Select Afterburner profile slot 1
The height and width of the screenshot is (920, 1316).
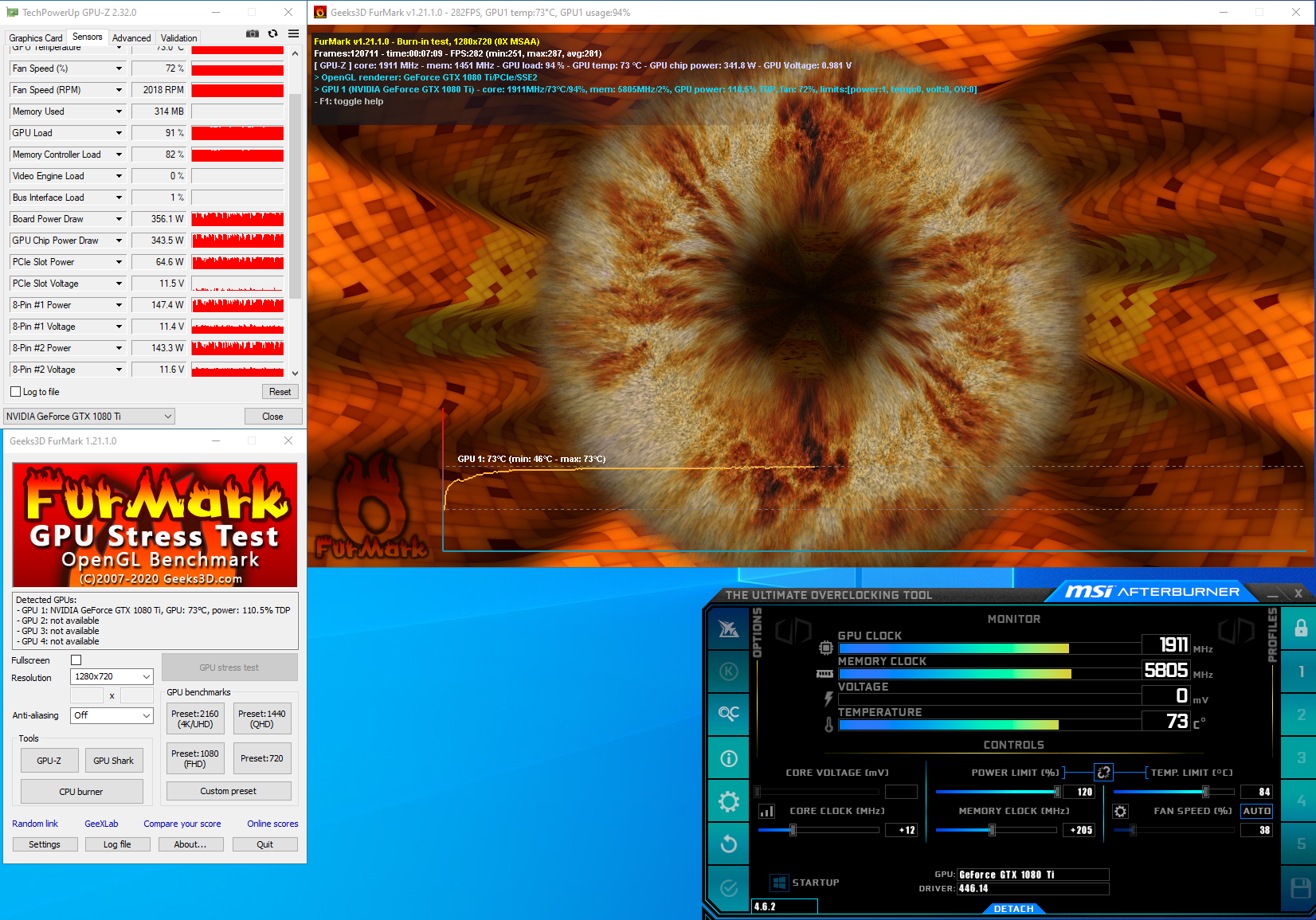(1301, 671)
